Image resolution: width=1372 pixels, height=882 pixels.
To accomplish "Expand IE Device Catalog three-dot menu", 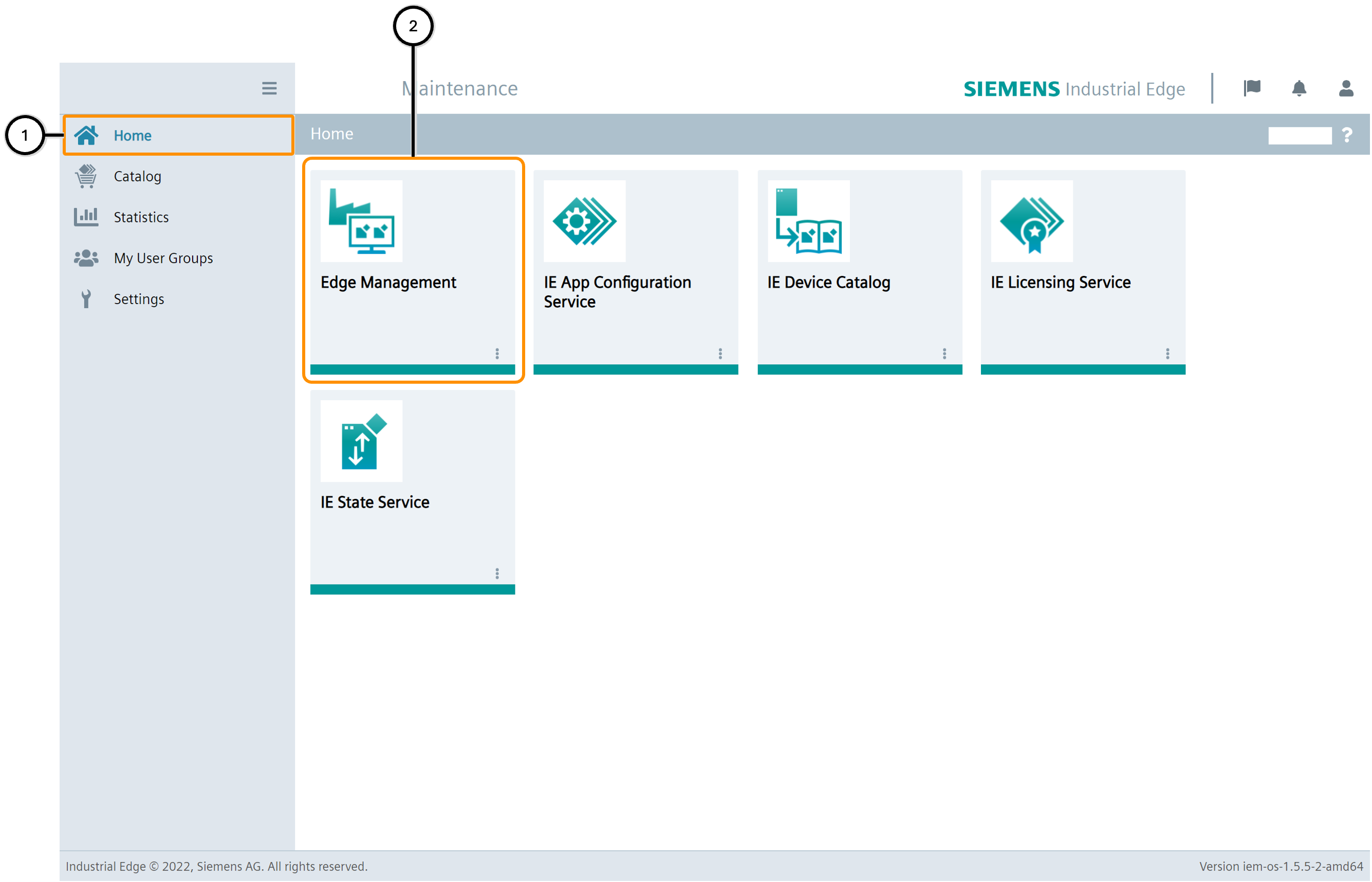I will click(944, 353).
